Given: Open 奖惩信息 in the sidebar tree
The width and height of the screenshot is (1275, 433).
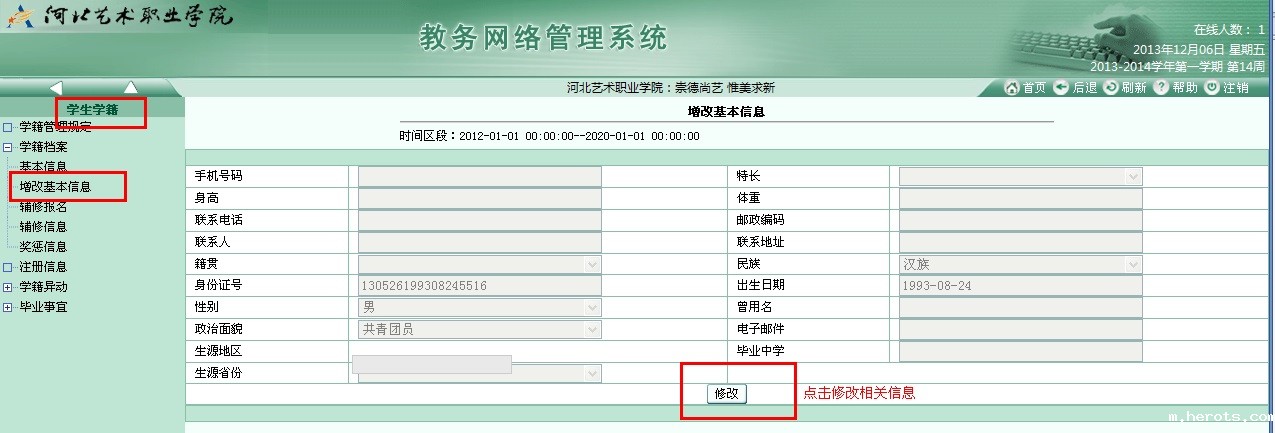Looking at the screenshot, I should (43, 247).
